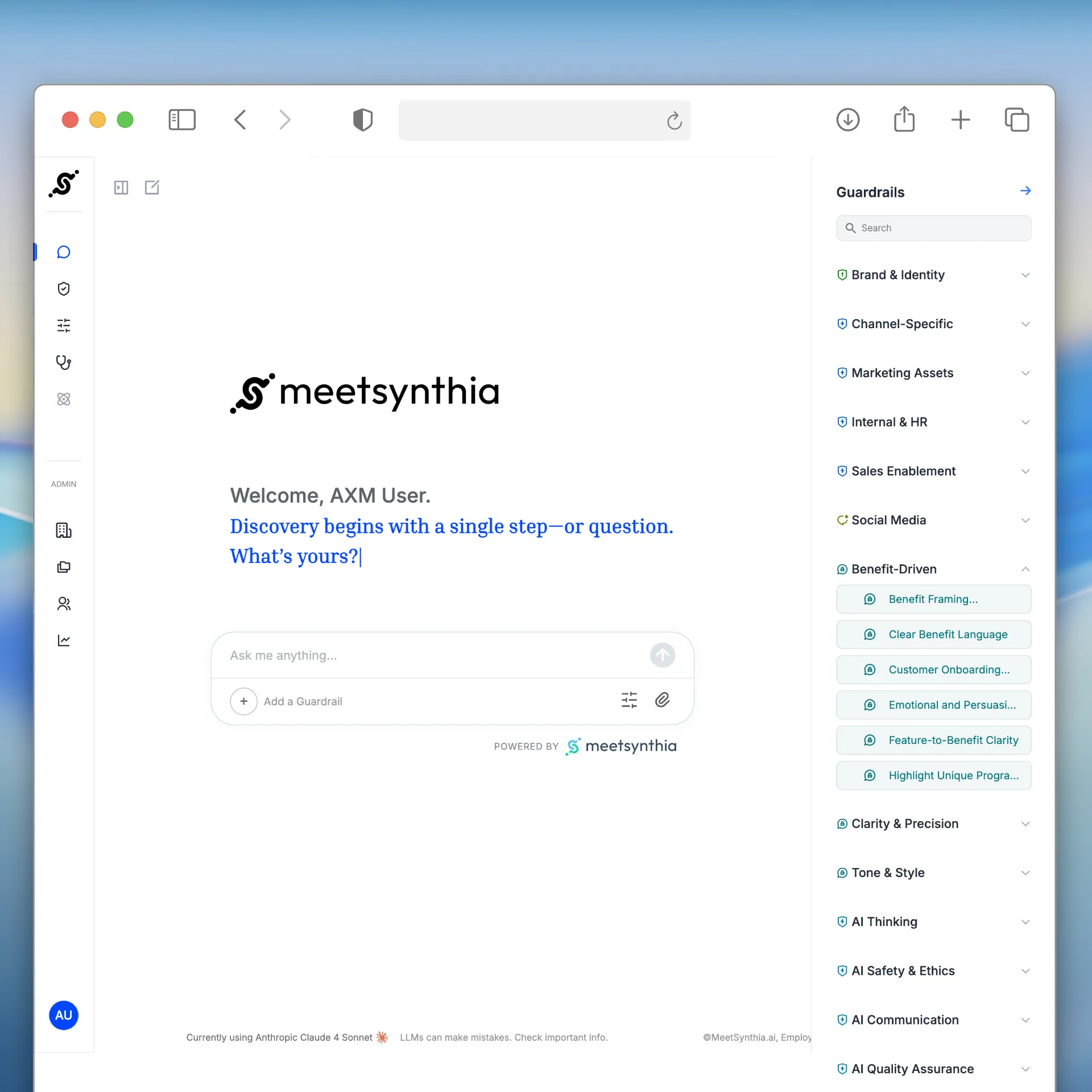The width and height of the screenshot is (1092, 1092).
Task: Attach a file with the paperclip icon
Action: [663, 700]
